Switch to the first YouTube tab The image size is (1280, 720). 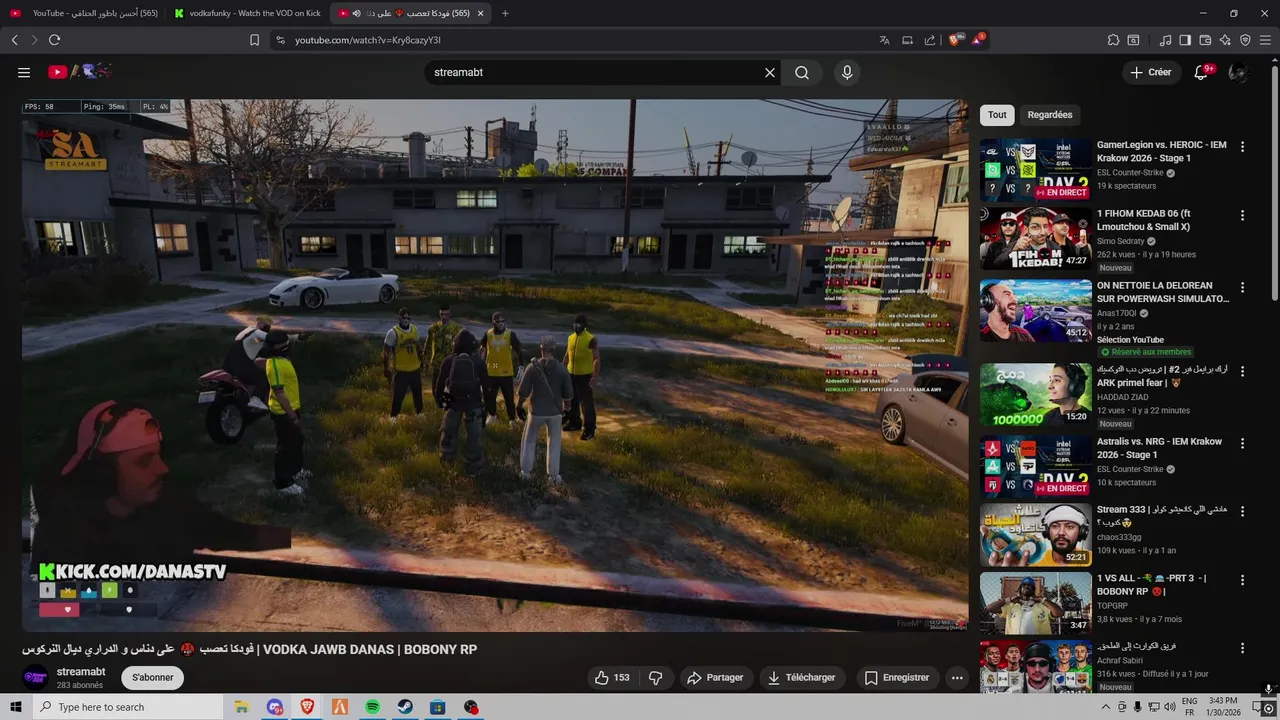click(x=84, y=13)
